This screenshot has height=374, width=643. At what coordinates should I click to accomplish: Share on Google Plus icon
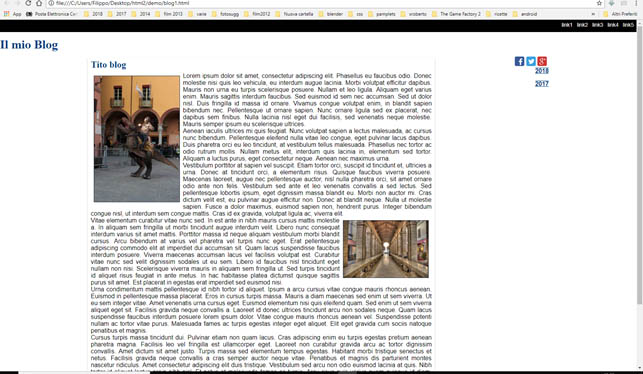(x=542, y=61)
